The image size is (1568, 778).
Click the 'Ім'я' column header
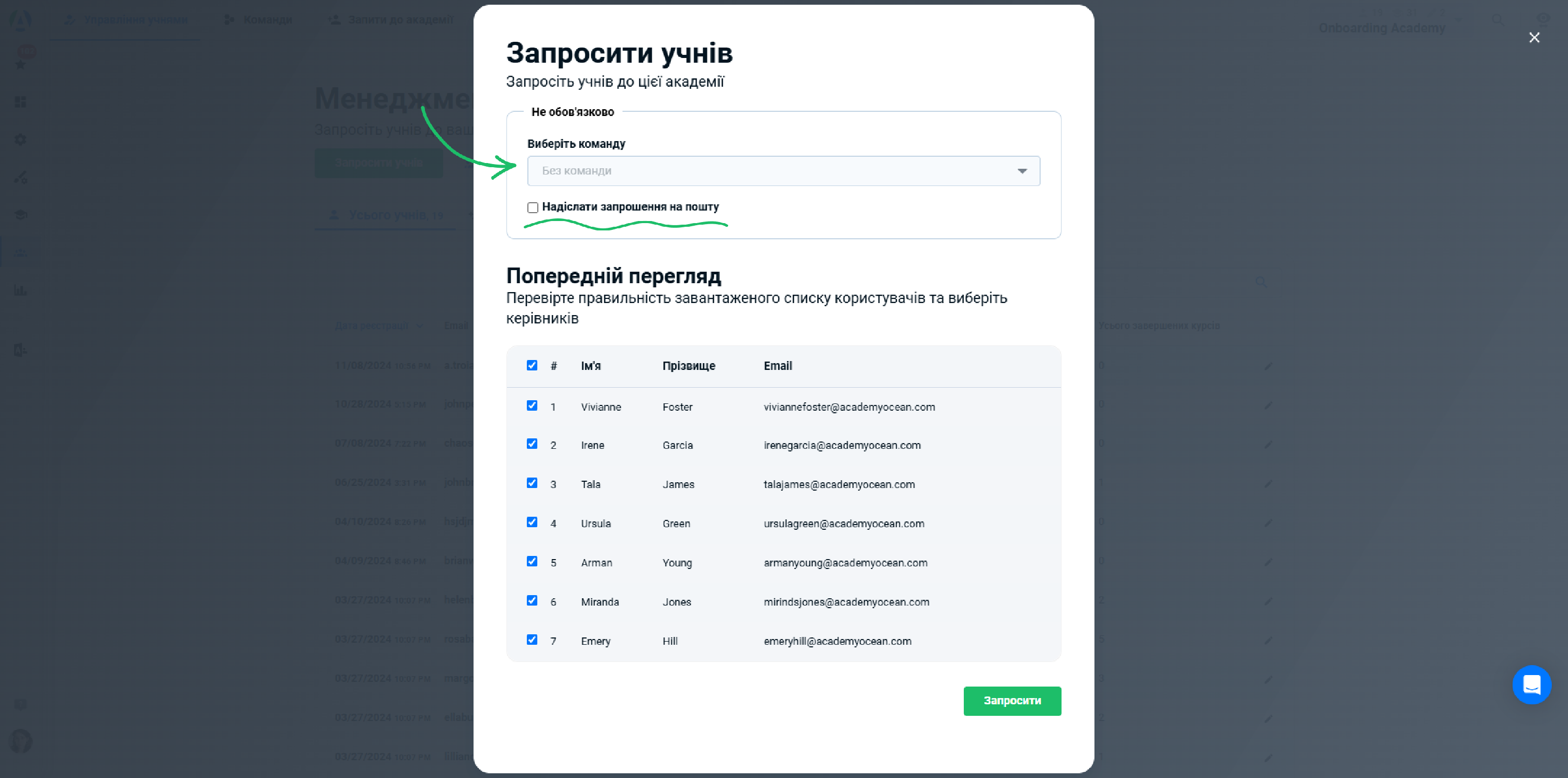point(591,366)
